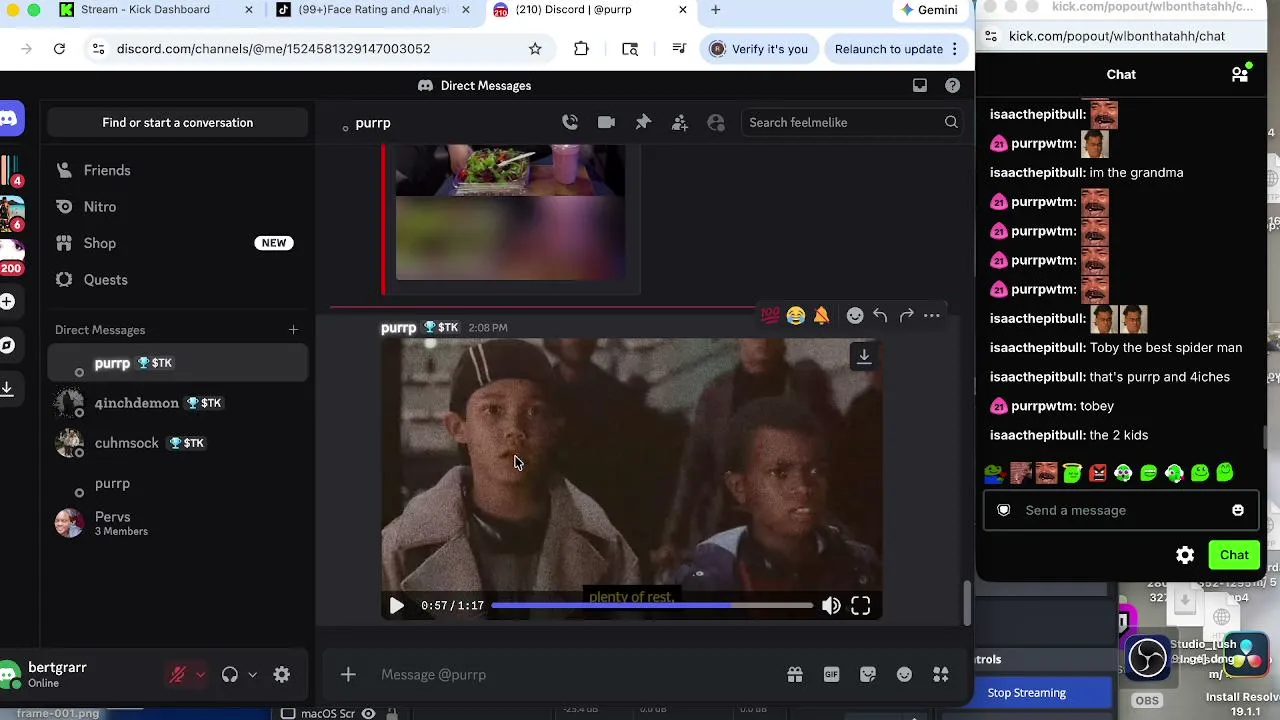The height and width of the screenshot is (720, 1280).
Task: Open the Shop in sidebar
Action: point(178,243)
